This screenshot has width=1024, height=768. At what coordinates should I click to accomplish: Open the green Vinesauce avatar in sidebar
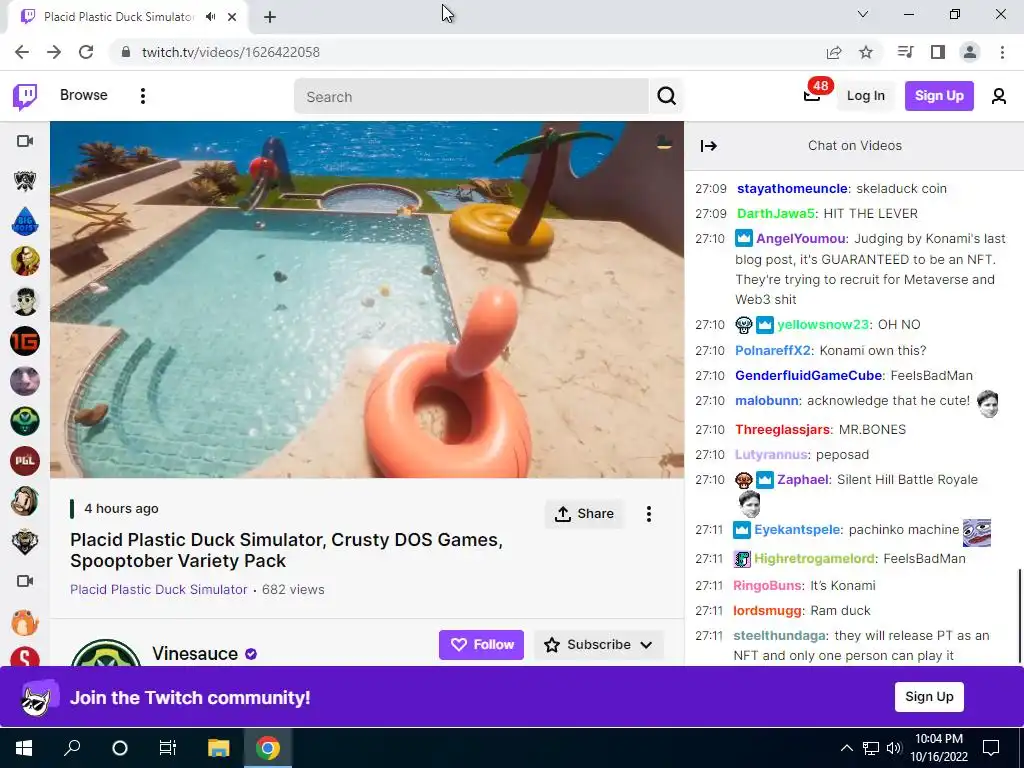(x=25, y=421)
